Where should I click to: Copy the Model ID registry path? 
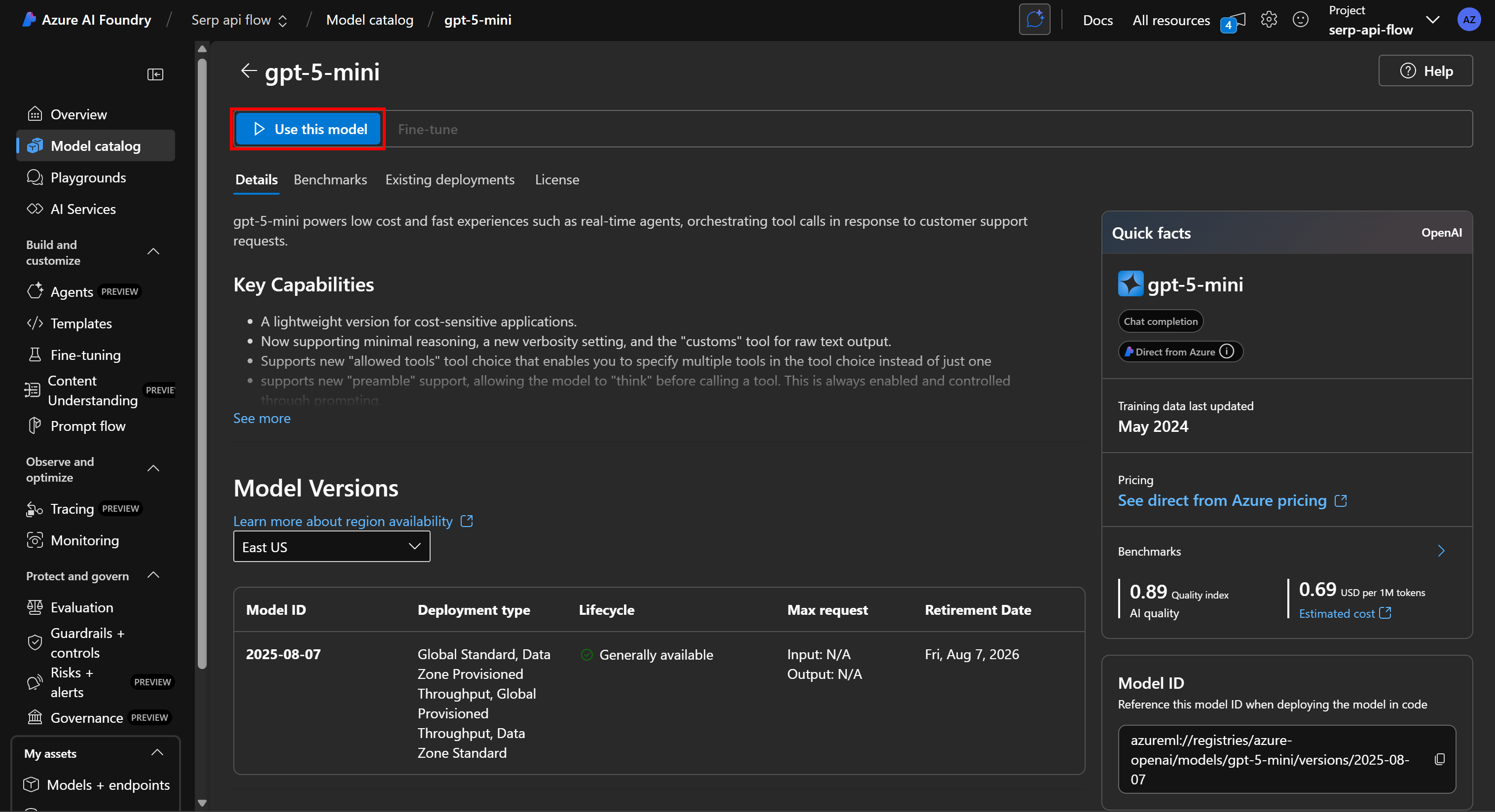tap(1439, 759)
